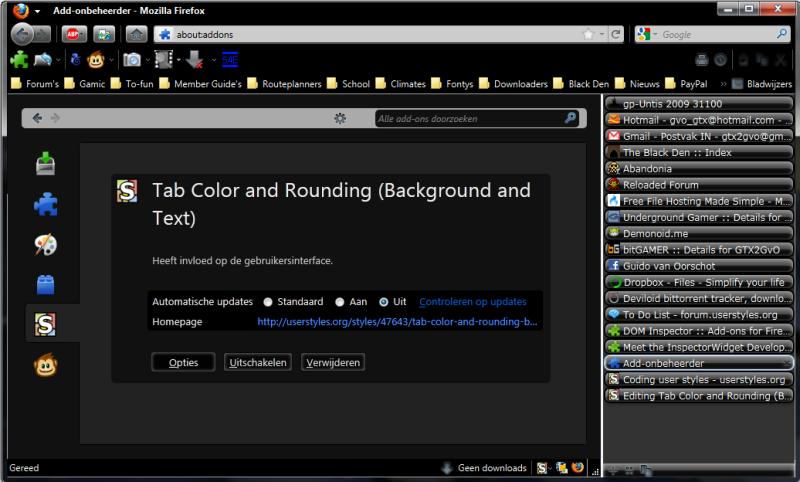Click the home button in toolbar
The image size is (800, 482).
pos(136,35)
